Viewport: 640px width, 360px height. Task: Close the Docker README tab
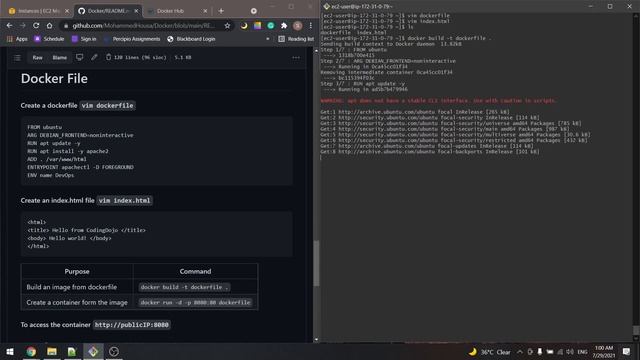point(136,11)
